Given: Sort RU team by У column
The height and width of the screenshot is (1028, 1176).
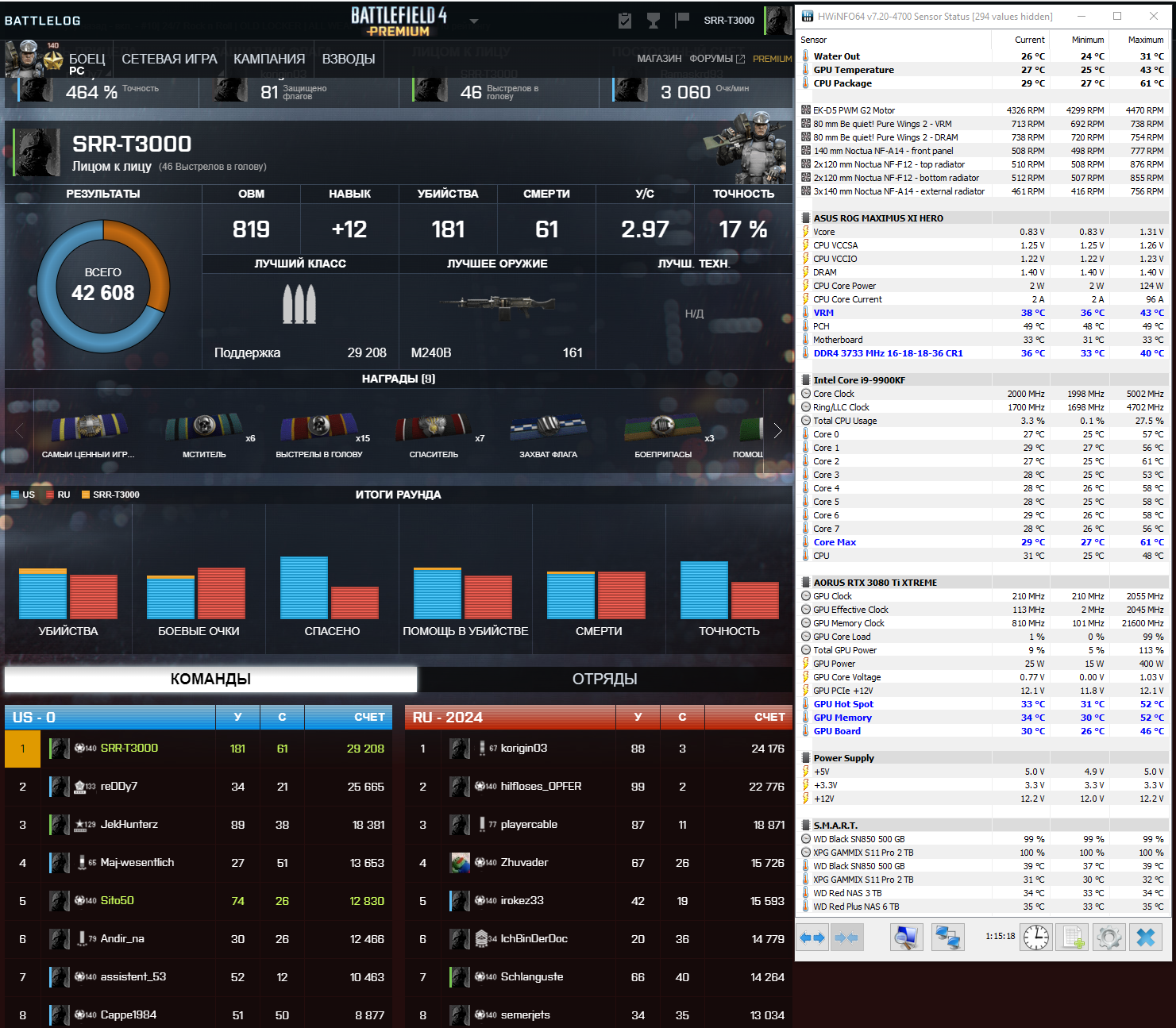Looking at the screenshot, I should [x=638, y=717].
